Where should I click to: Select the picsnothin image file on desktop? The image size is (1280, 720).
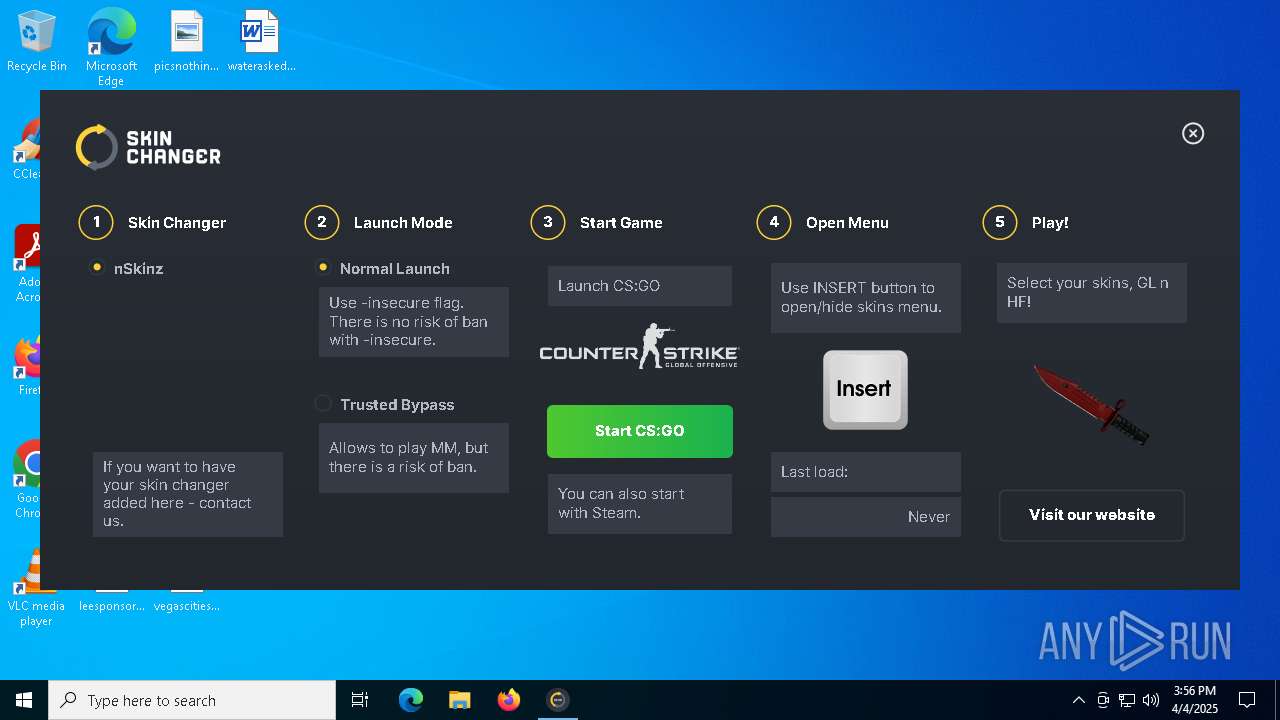[x=186, y=42]
